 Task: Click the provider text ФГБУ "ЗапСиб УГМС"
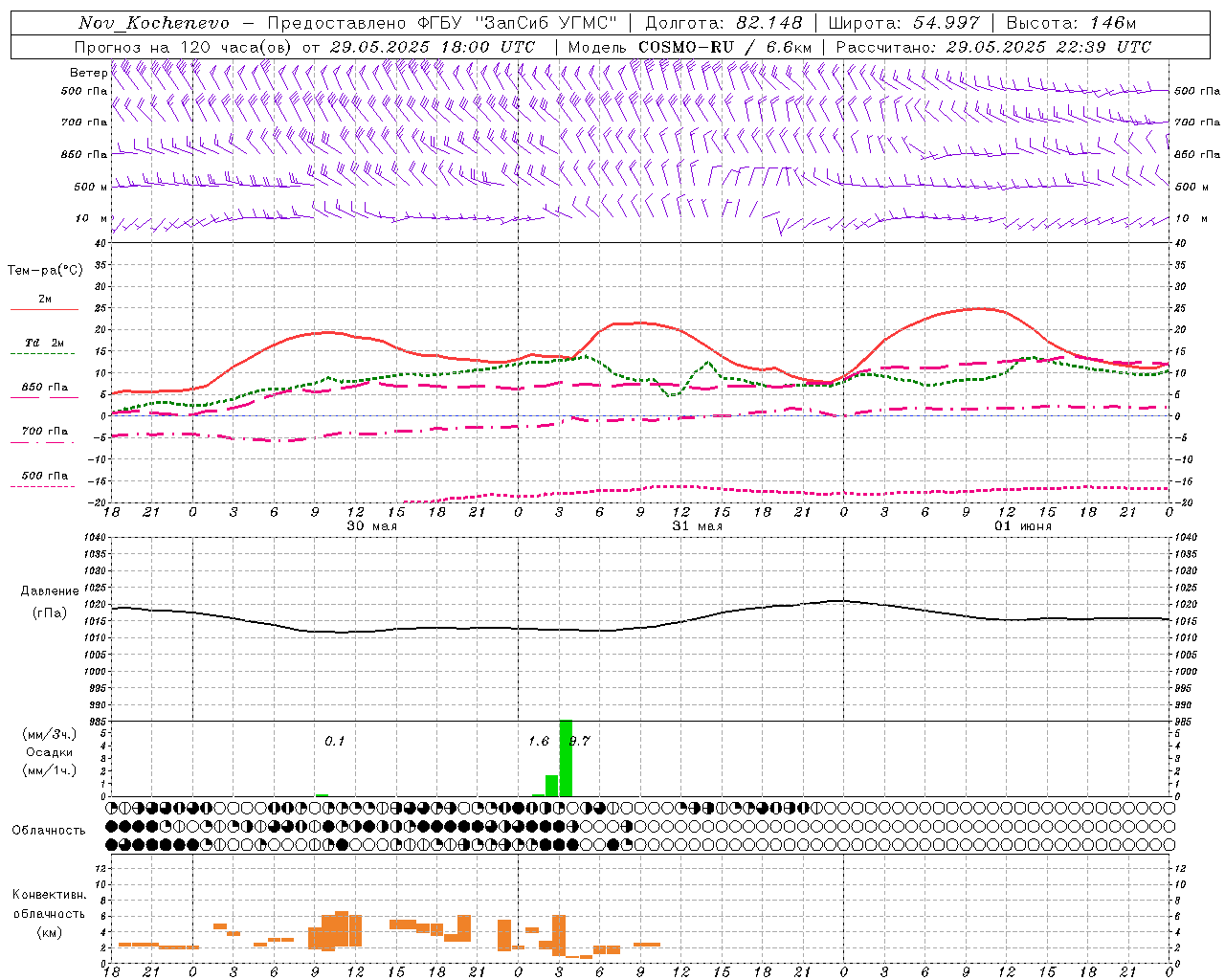point(519,23)
